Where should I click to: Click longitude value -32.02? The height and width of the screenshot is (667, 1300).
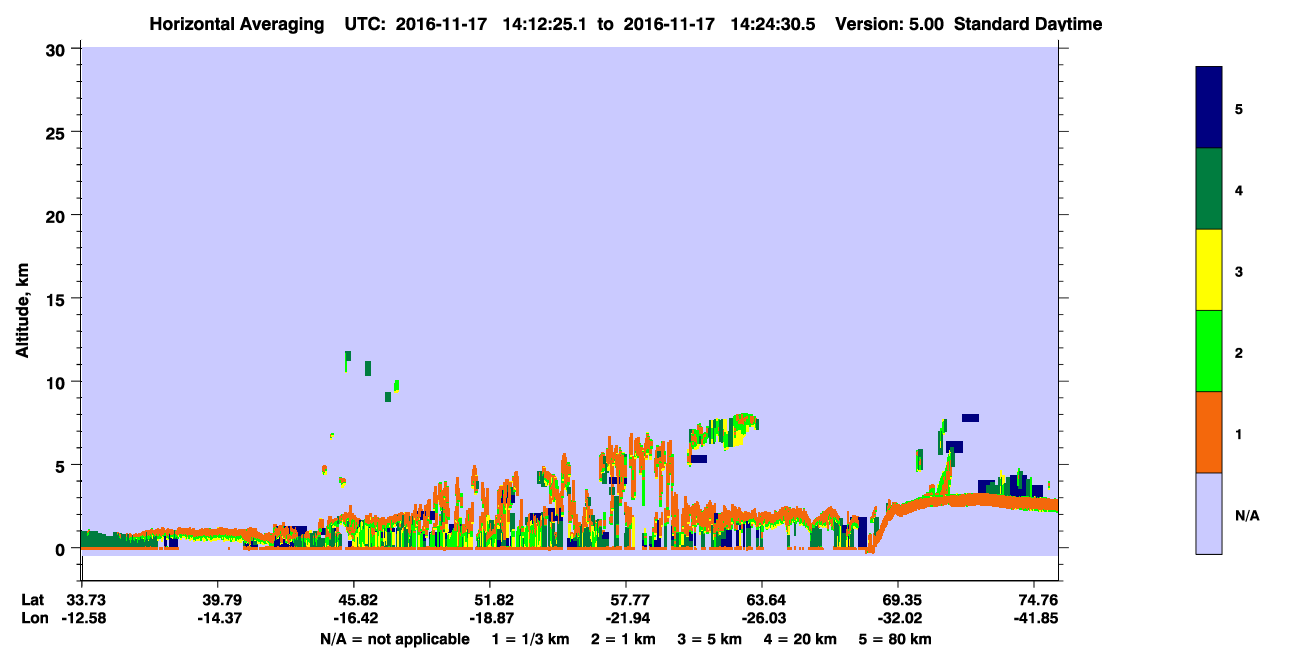coord(898,618)
